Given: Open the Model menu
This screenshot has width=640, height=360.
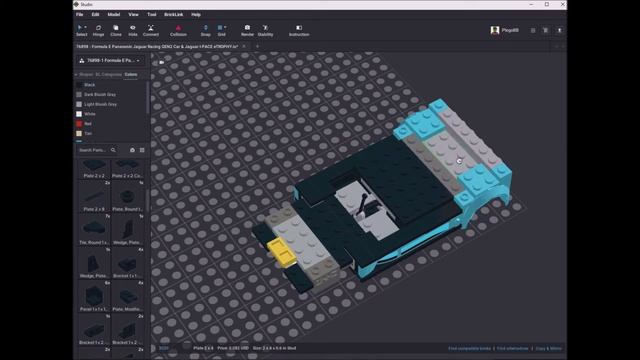Looking at the screenshot, I should coord(113,15).
